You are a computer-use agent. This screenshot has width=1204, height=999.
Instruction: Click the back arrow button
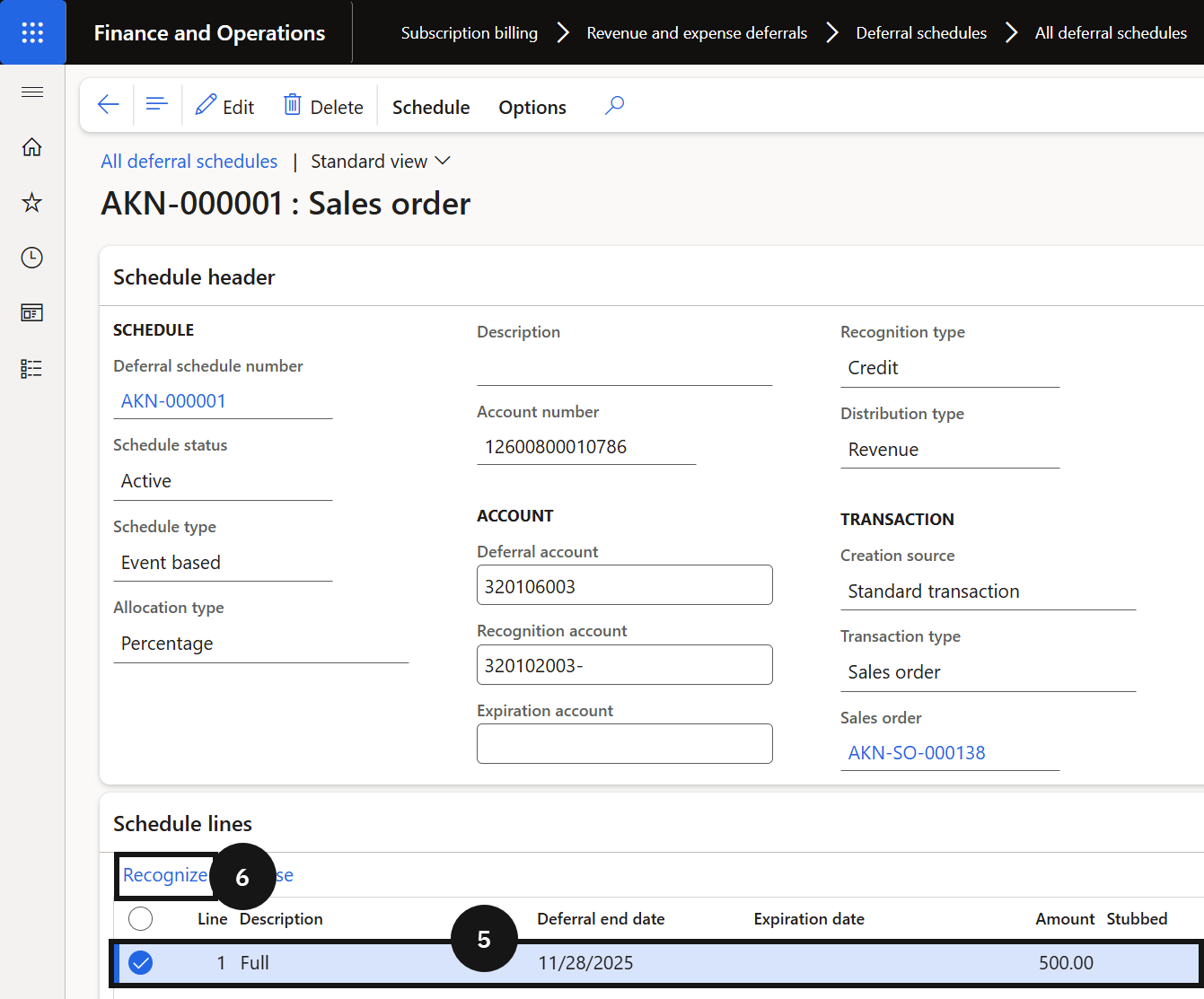click(x=108, y=105)
